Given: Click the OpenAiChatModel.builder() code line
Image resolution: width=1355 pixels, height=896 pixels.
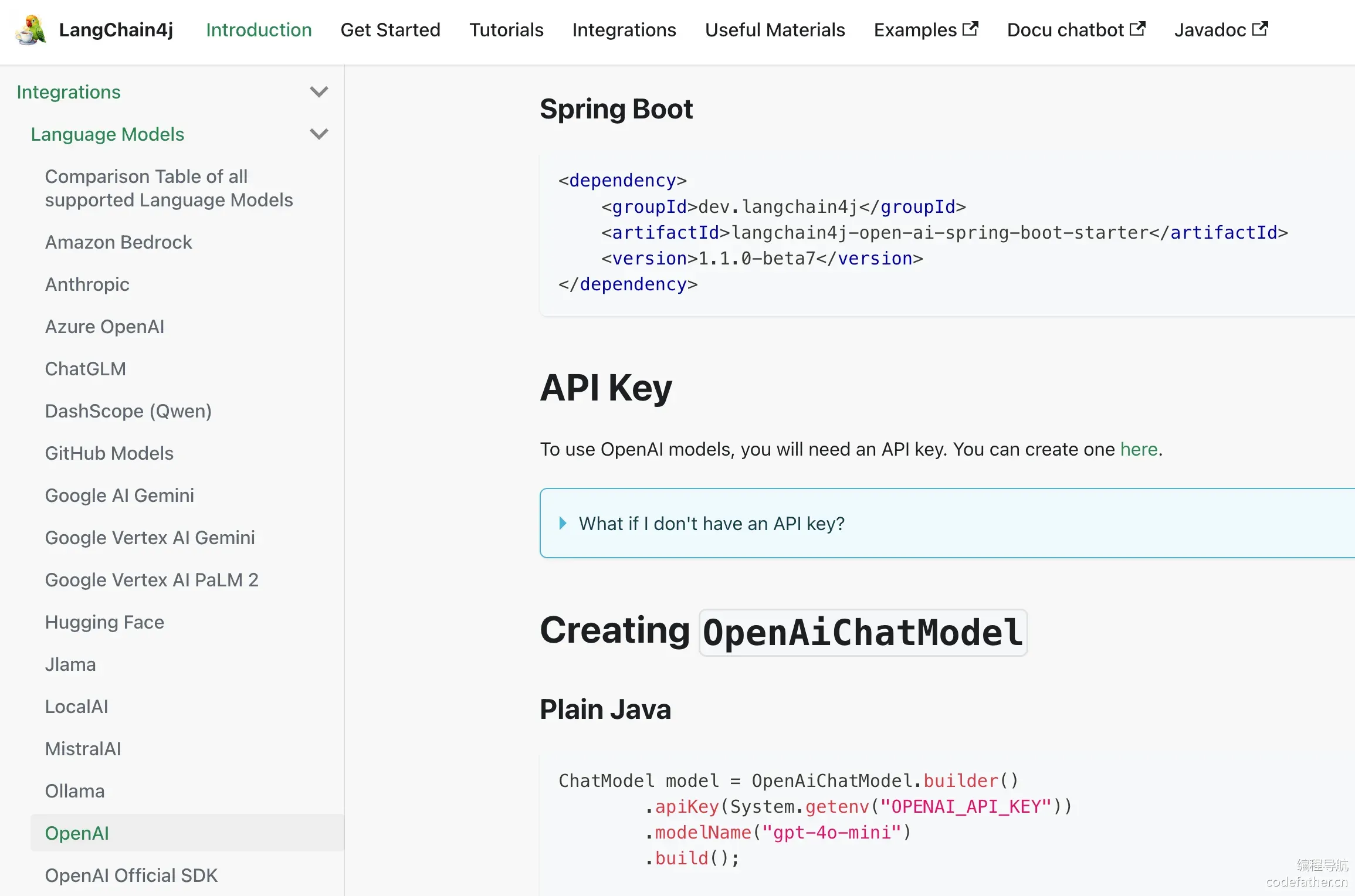Looking at the screenshot, I should coord(788,781).
